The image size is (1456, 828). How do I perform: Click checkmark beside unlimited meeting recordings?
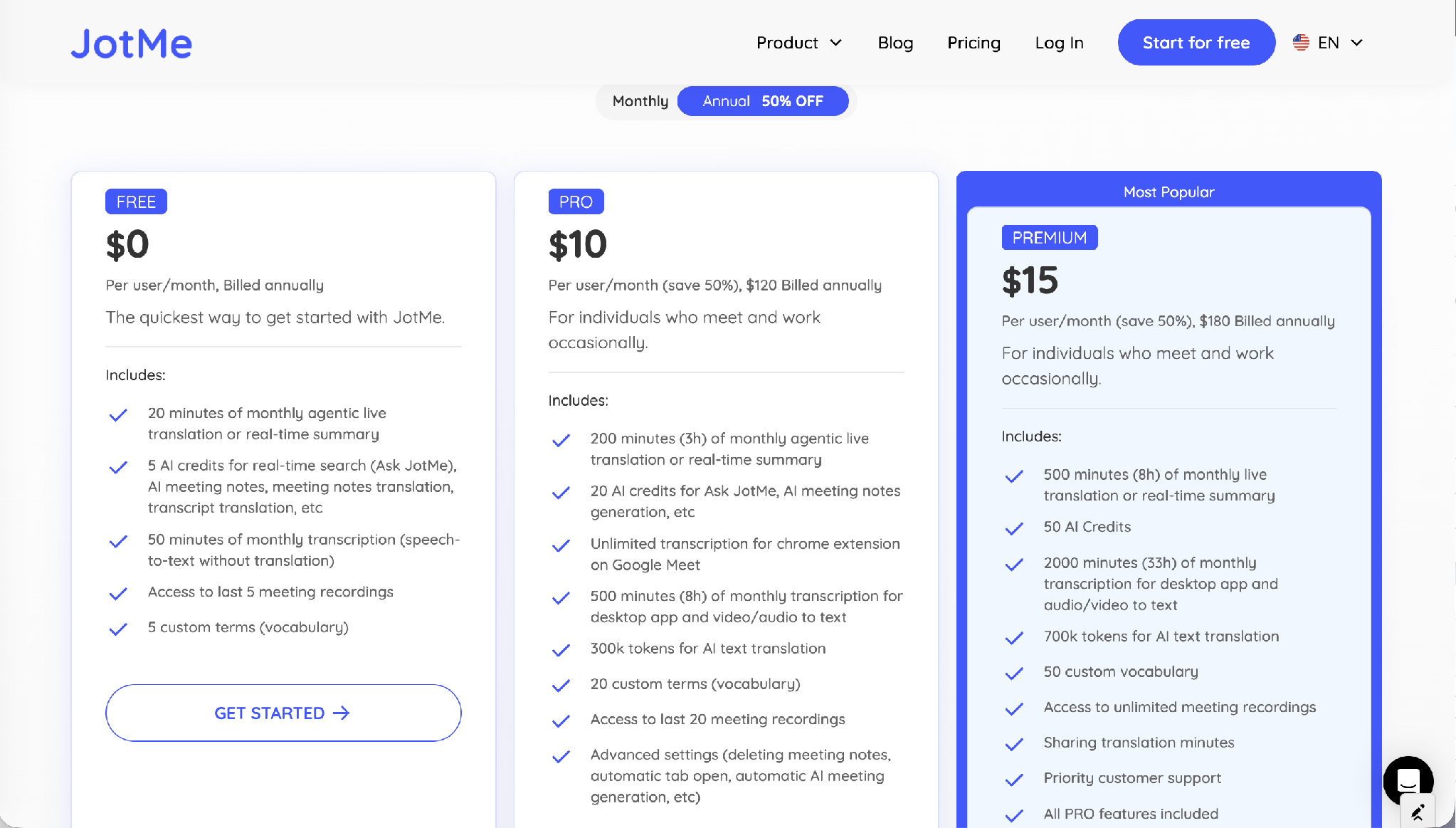1014,709
